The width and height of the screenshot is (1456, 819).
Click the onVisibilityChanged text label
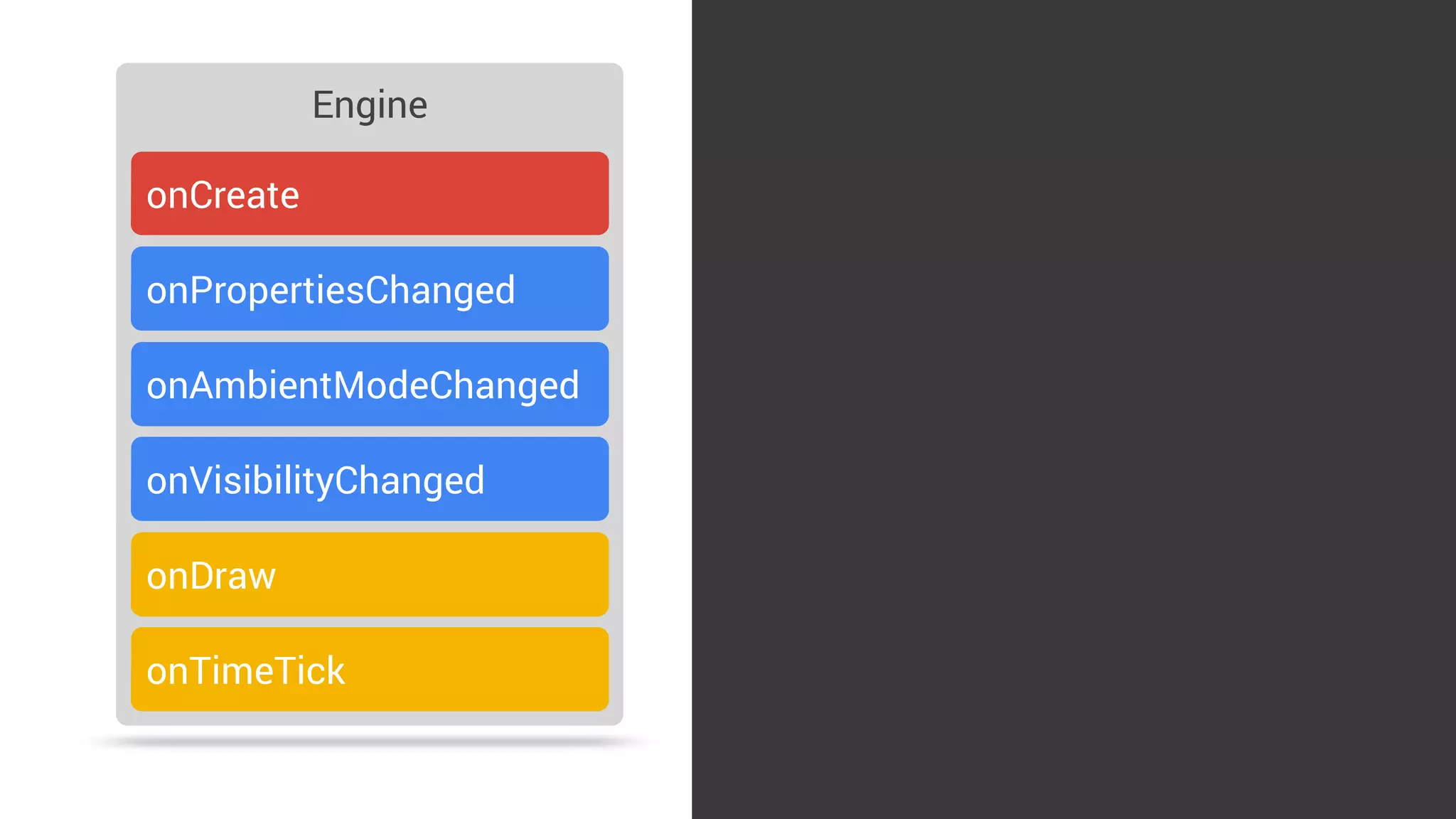click(x=316, y=482)
